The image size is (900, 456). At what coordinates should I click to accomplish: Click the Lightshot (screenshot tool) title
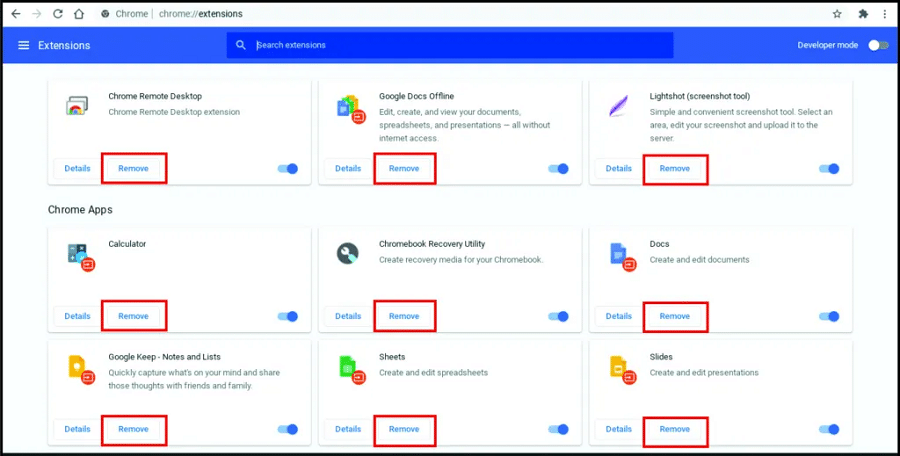pos(700,96)
